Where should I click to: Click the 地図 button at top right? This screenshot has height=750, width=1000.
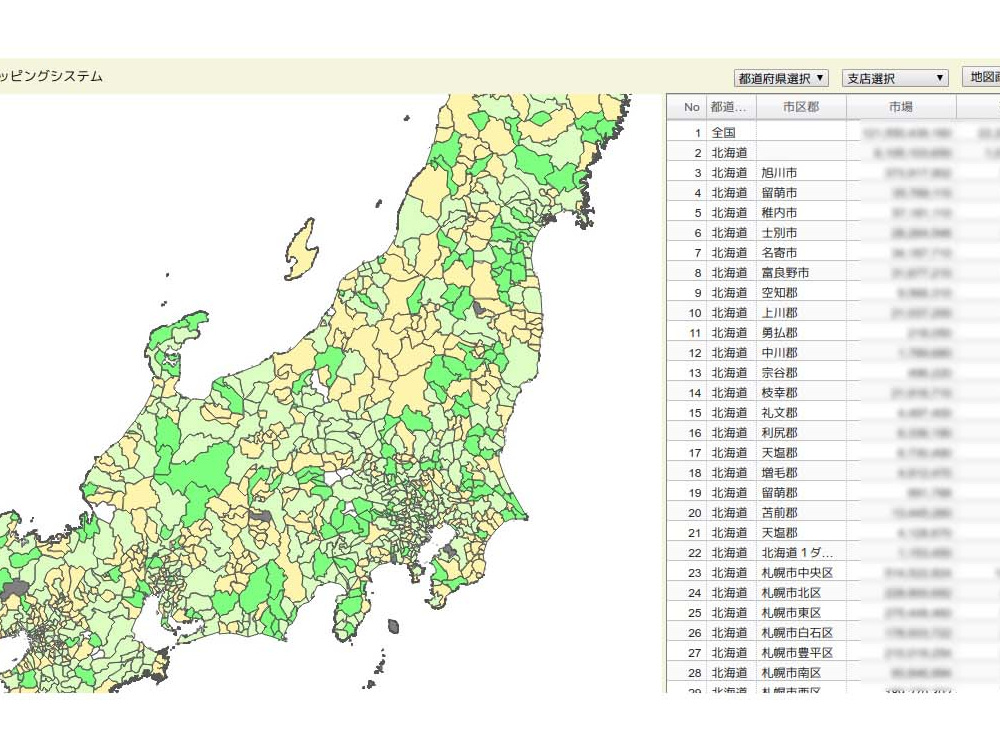coord(981,77)
